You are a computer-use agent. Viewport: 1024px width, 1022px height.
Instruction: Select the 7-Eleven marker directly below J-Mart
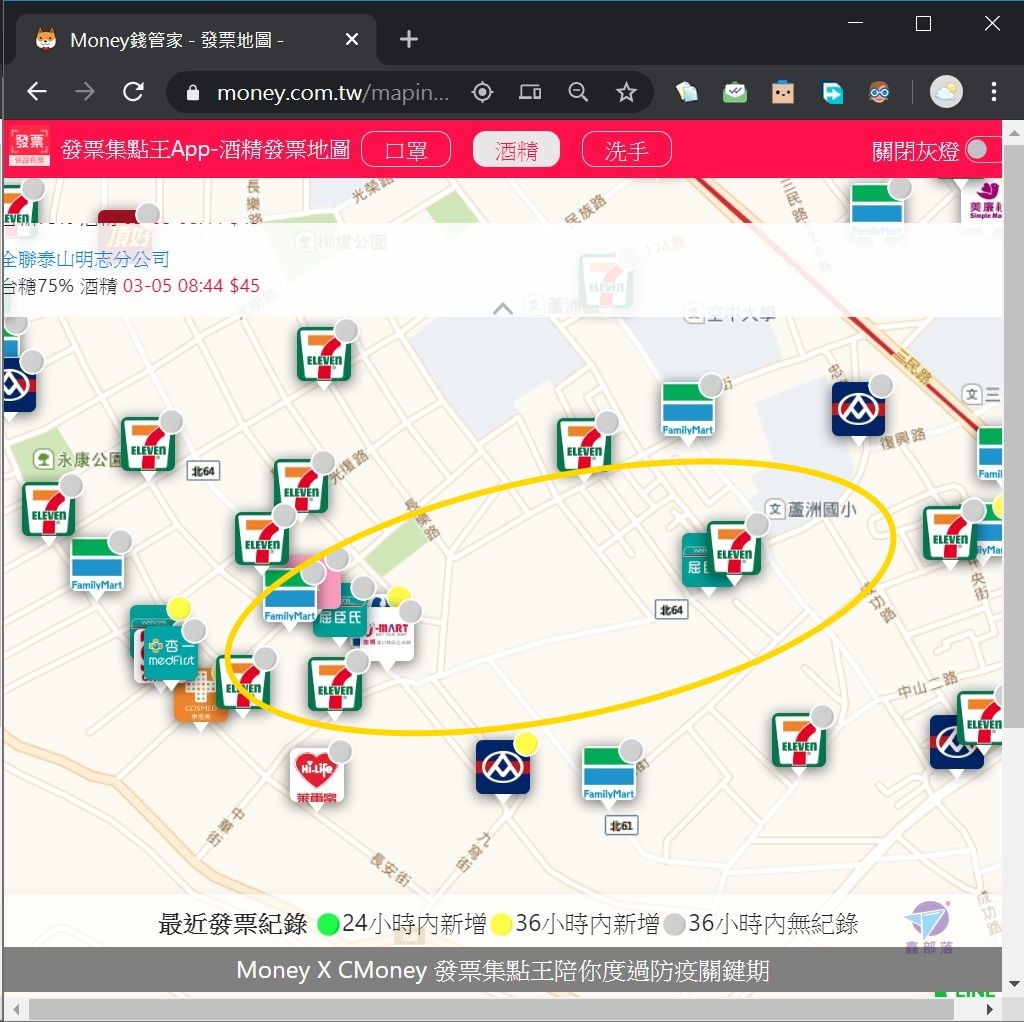(x=335, y=684)
